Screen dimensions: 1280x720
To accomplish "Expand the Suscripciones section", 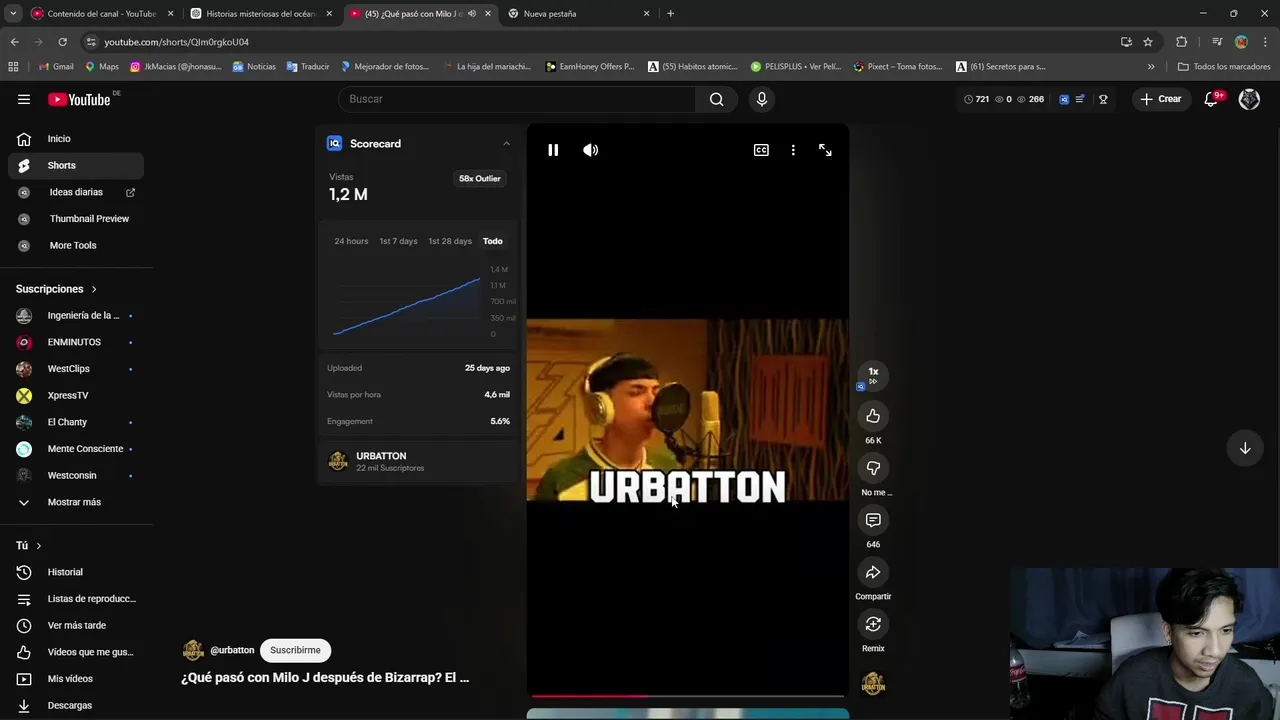I will point(57,289).
